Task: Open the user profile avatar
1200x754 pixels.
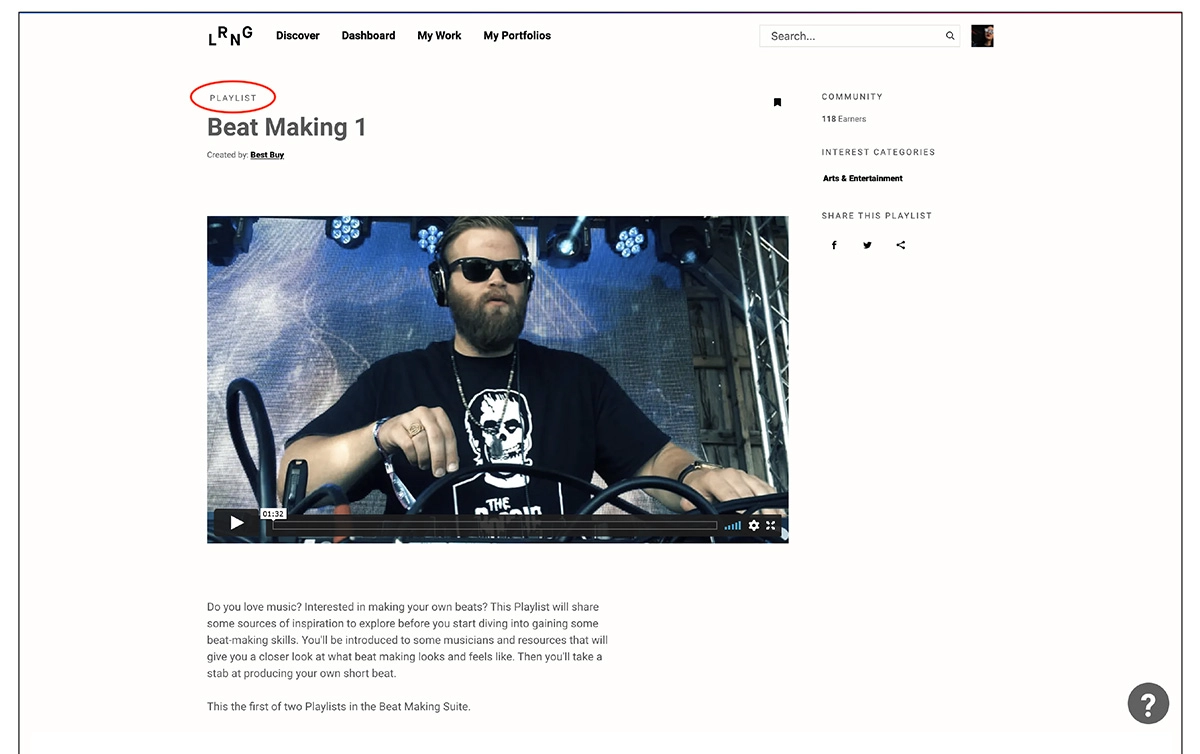Action: (x=982, y=35)
